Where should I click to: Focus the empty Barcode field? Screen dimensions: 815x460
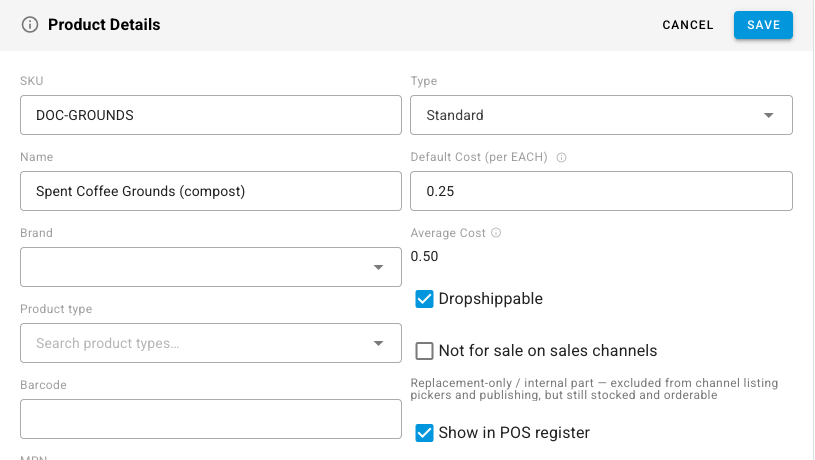pyautogui.click(x=211, y=419)
